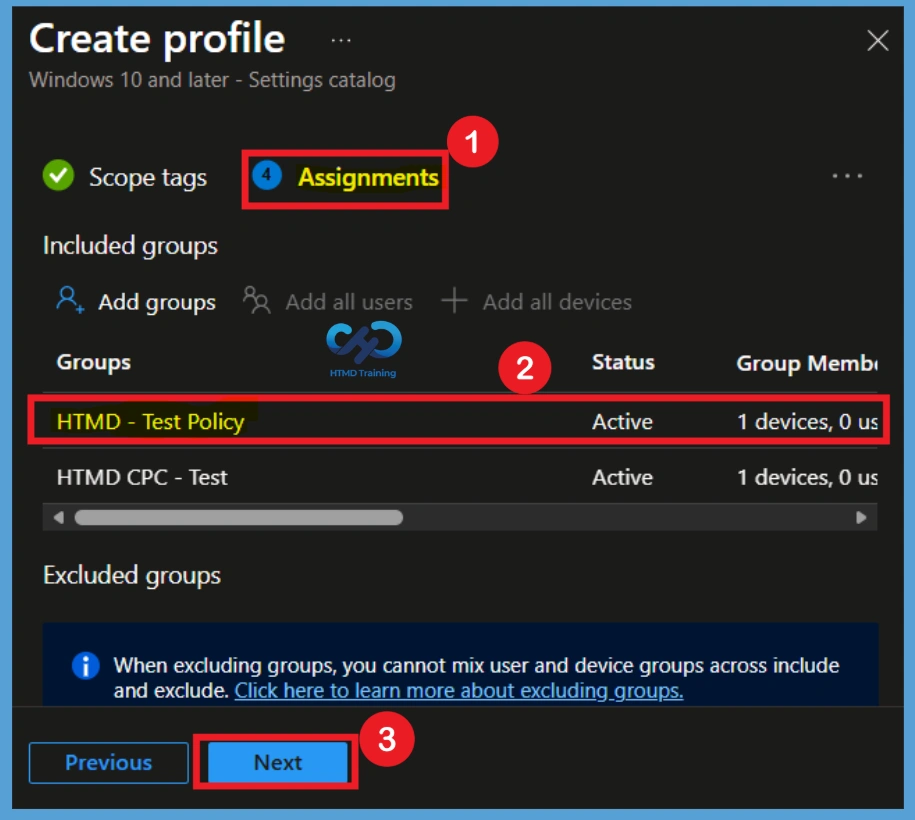The width and height of the screenshot is (915, 820).
Task: Click member count for HTMD CPC - Test
Action: 807,477
